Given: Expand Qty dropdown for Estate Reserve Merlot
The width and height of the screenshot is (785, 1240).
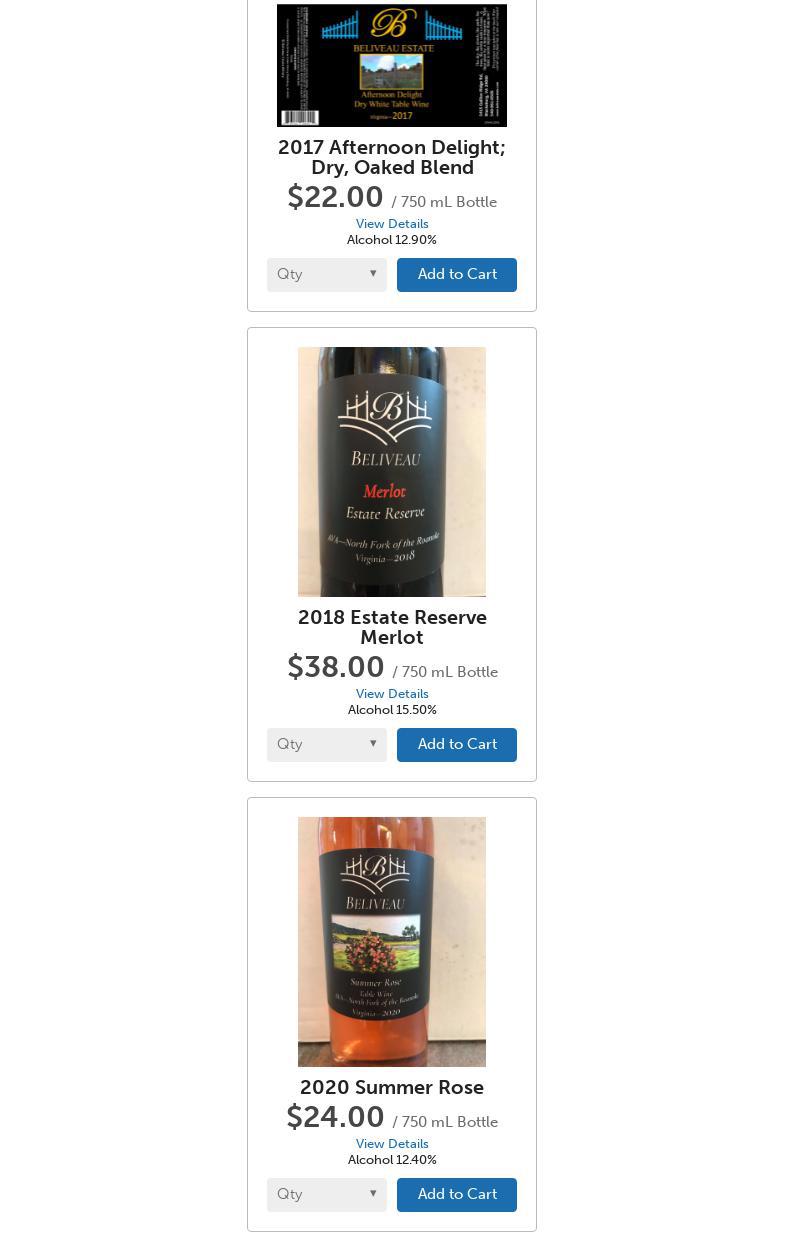Looking at the screenshot, I should (326, 745).
